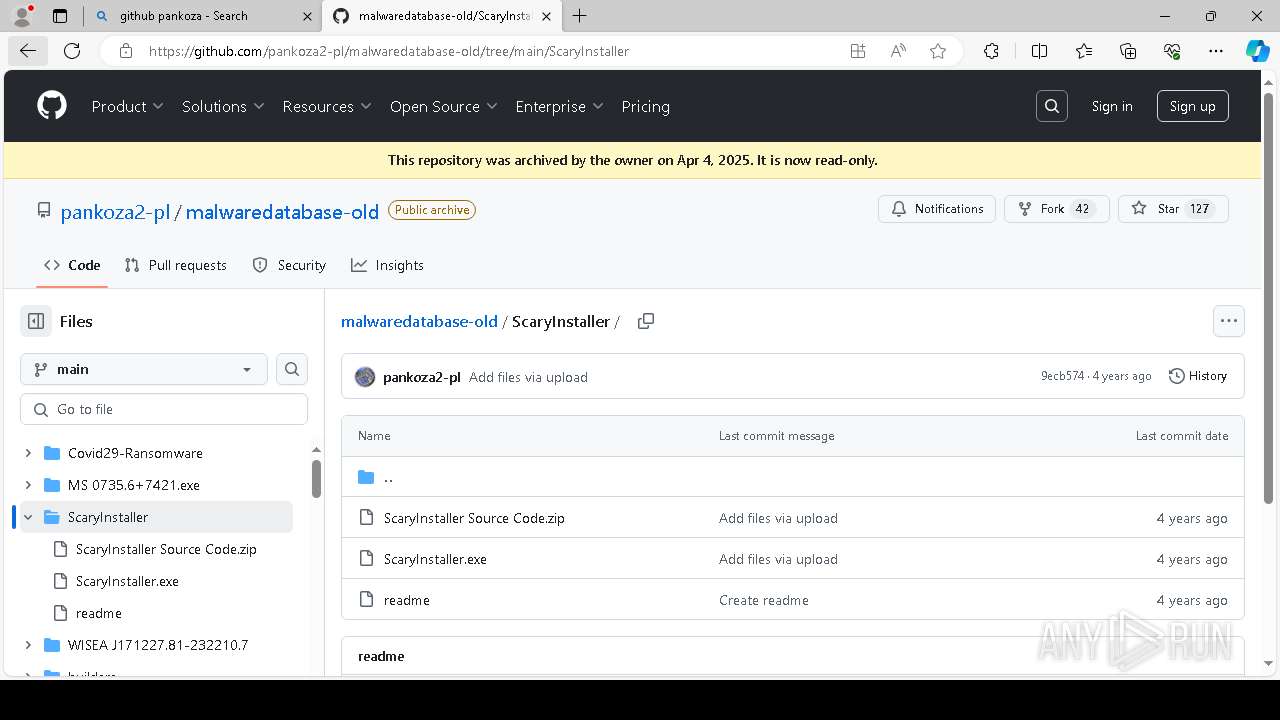Open the main branch selector dropdown

pyautogui.click(x=144, y=369)
